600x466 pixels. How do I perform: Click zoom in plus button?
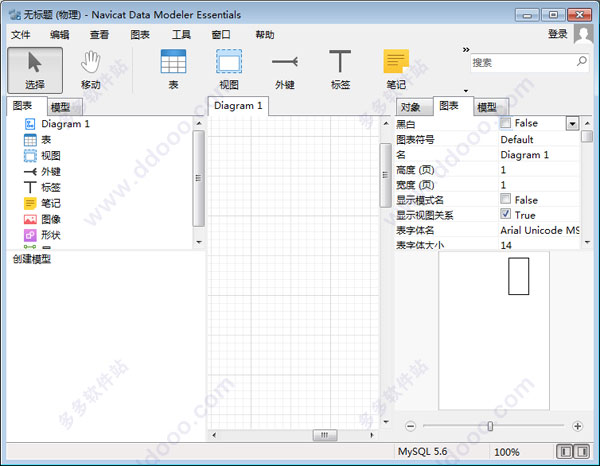coord(577,426)
